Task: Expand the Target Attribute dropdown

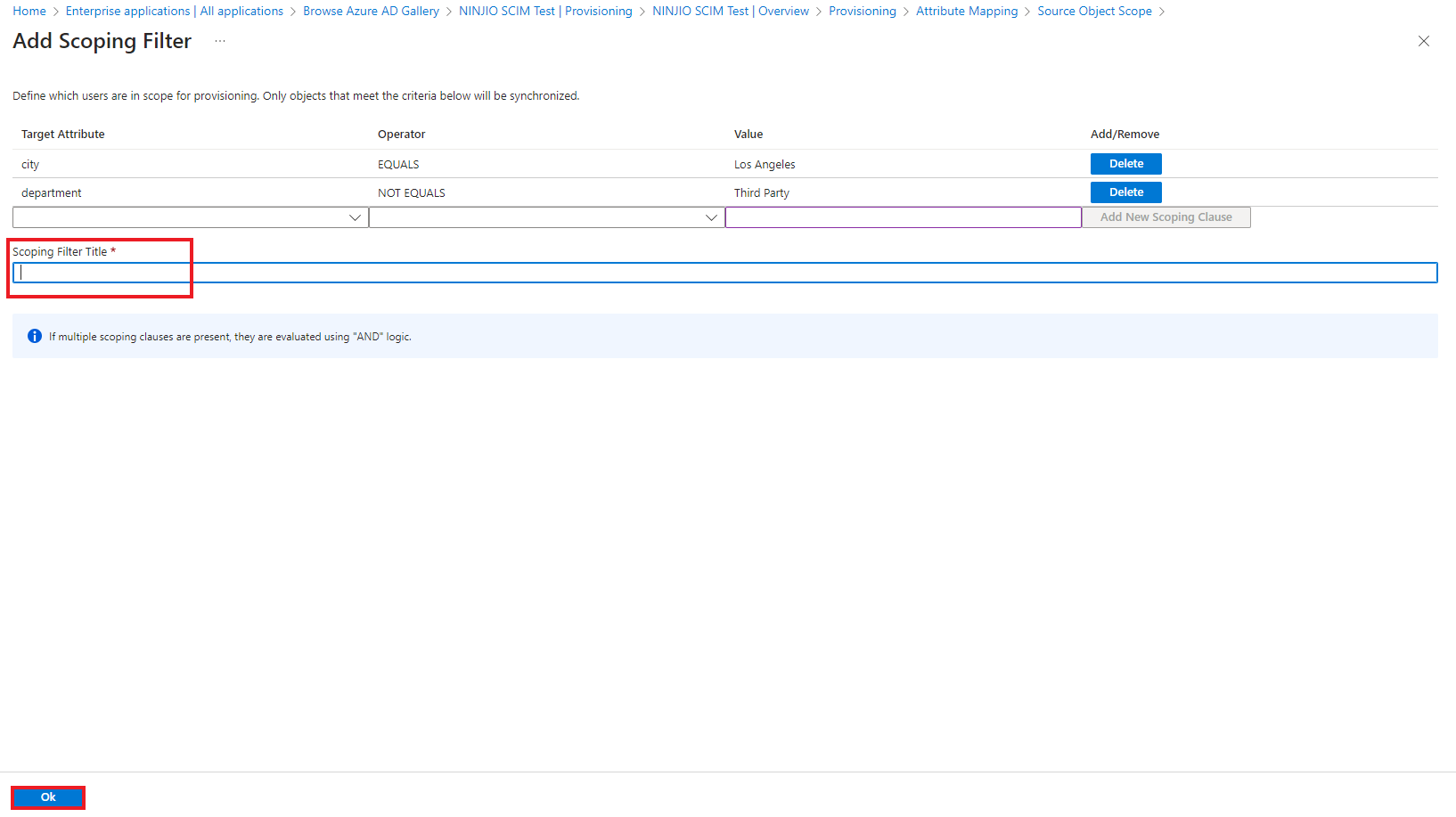Action: pos(190,217)
